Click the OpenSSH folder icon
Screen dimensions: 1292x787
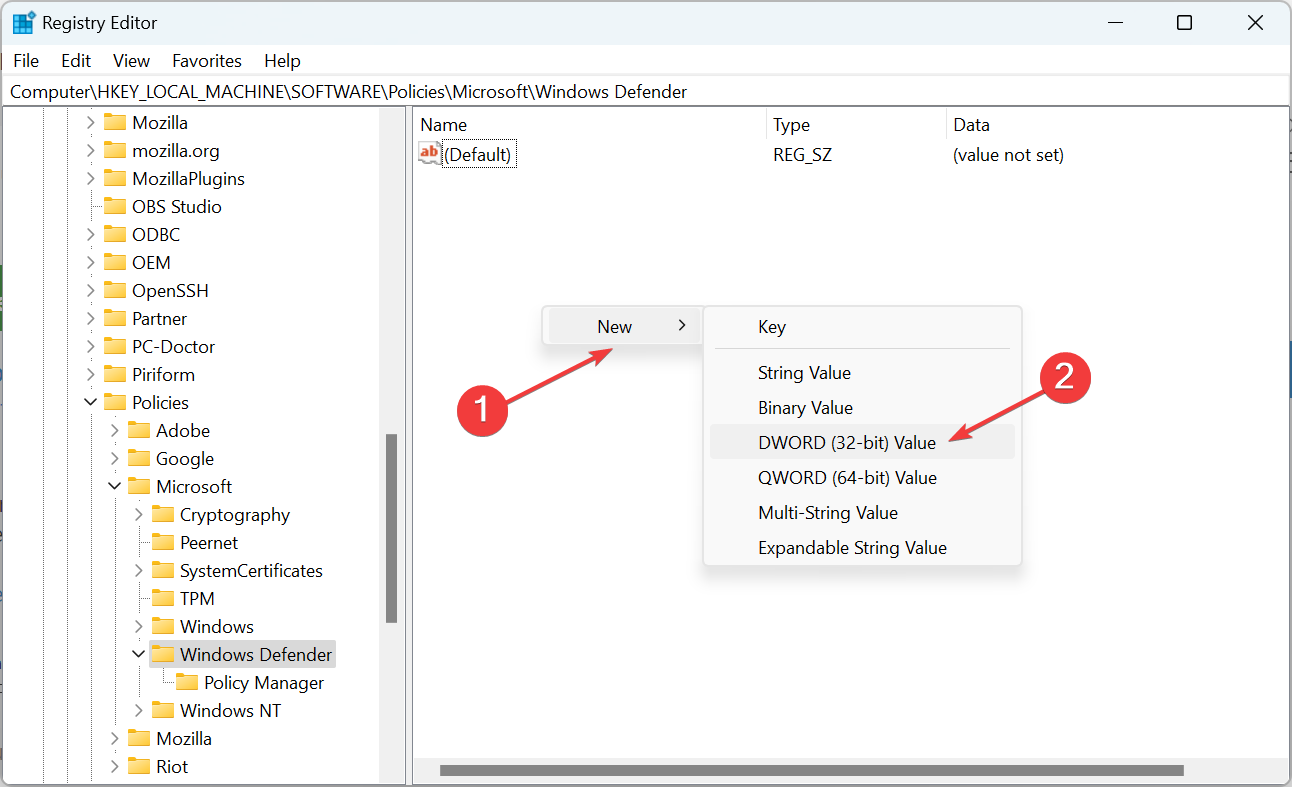115,290
